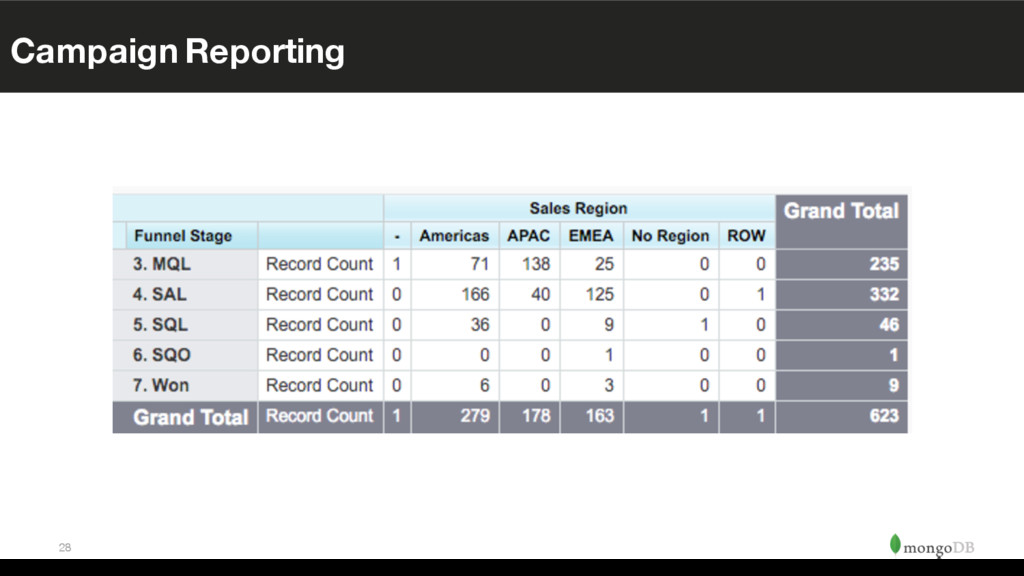Select the 5. SQL row label

pyautogui.click(x=160, y=325)
